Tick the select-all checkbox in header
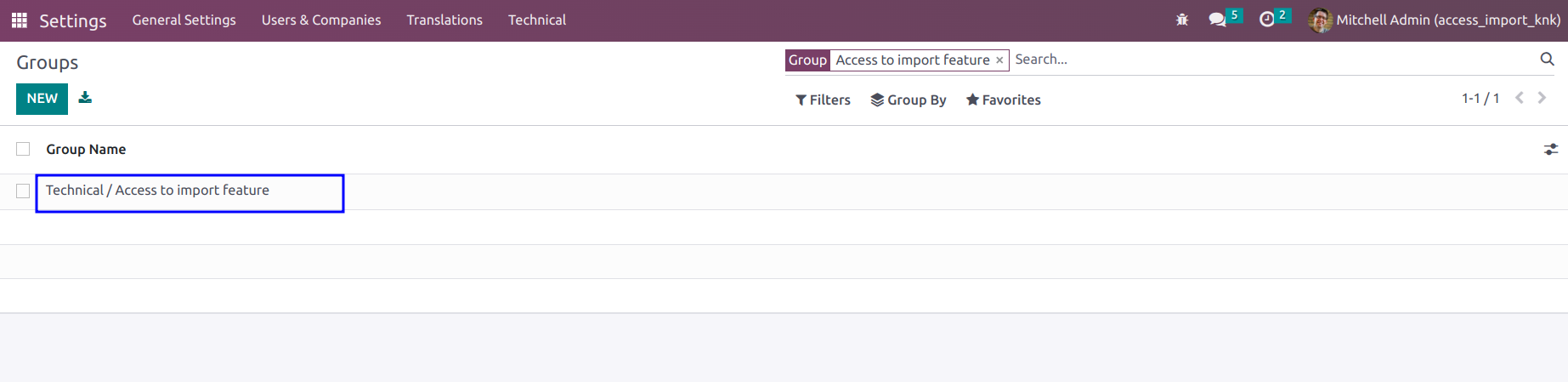Image resolution: width=1568 pixels, height=382 pixels. (x=23, y=149)
